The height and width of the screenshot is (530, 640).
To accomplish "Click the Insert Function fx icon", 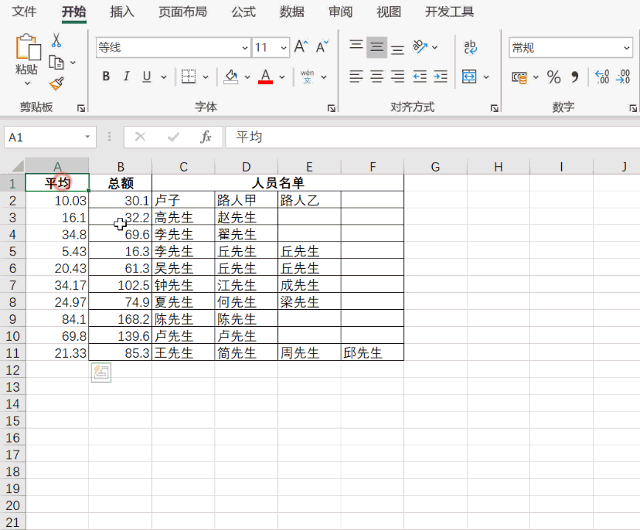I will [206, 137].
